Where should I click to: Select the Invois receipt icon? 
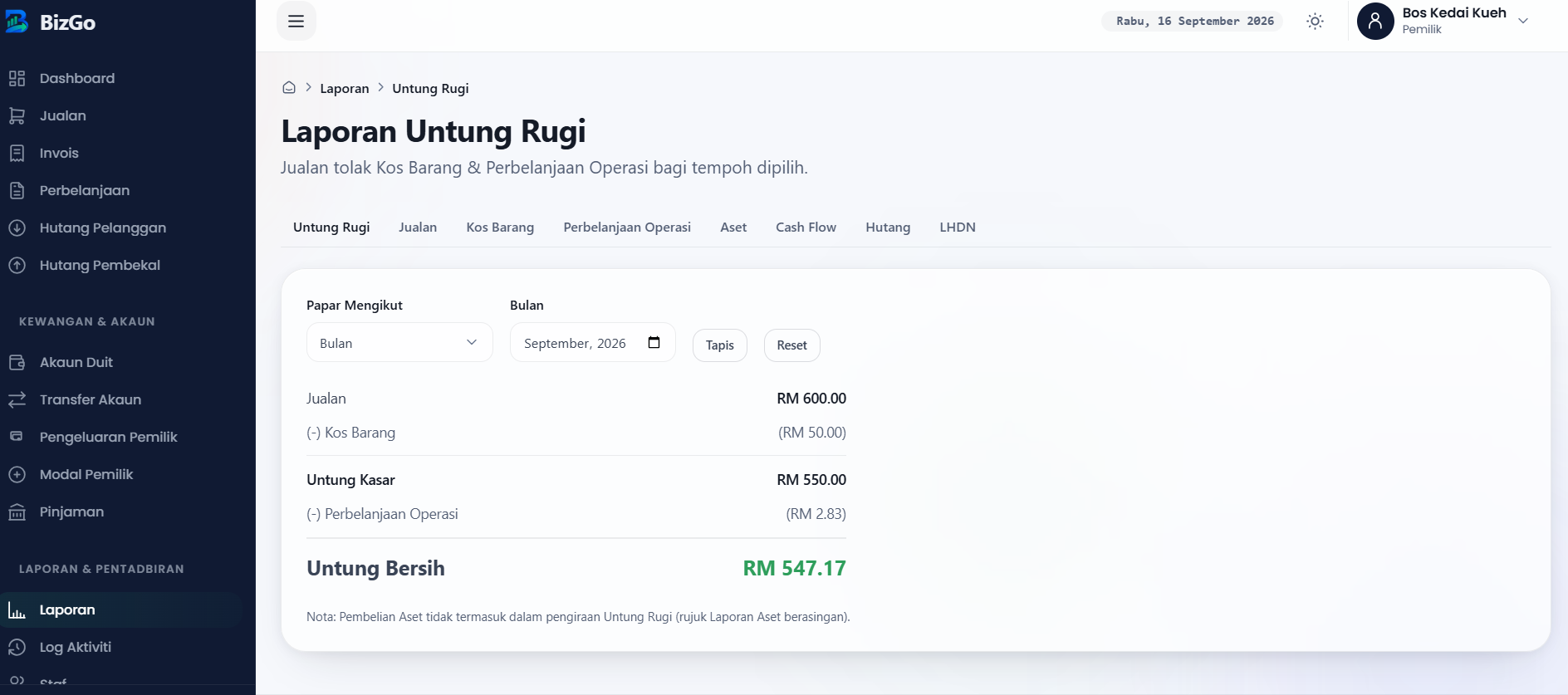(17, 154)
